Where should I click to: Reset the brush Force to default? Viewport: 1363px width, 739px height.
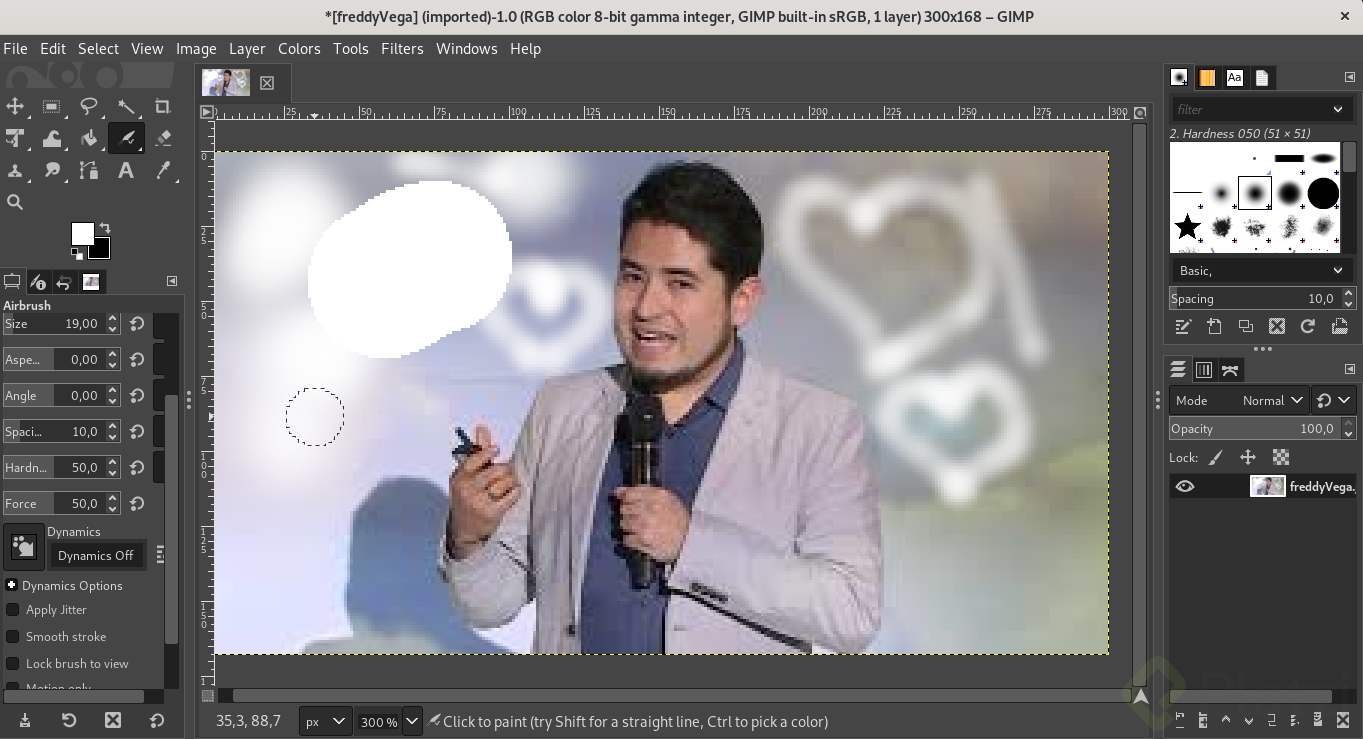coord(137,504)
